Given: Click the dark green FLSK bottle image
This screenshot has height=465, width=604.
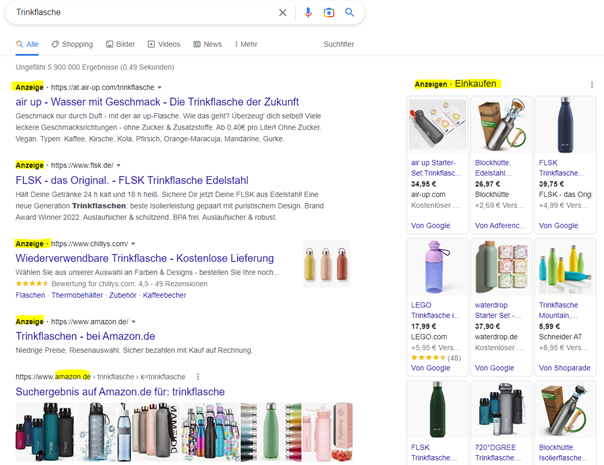Looking at the screenshot, I should (x=438, y=409).
